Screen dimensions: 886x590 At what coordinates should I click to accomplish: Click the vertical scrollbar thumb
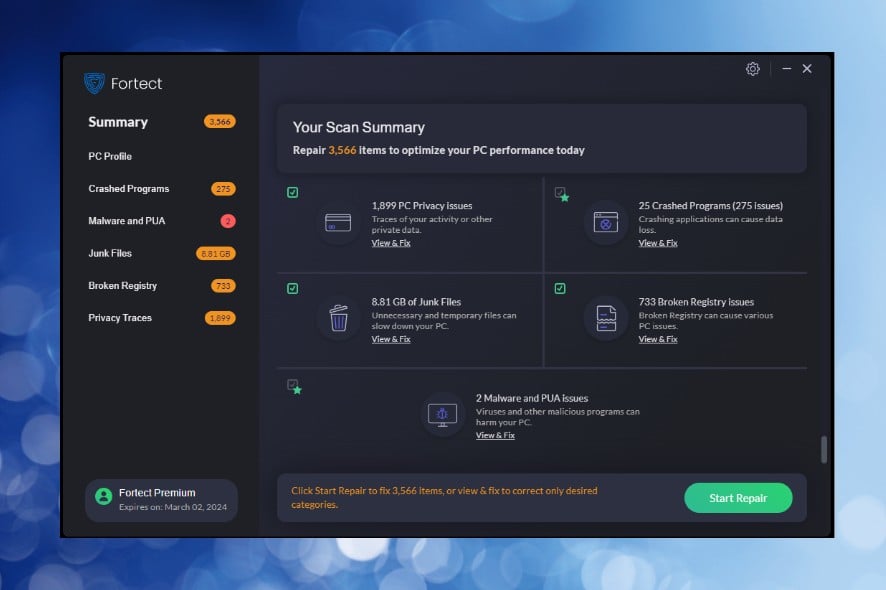(824, 449)
